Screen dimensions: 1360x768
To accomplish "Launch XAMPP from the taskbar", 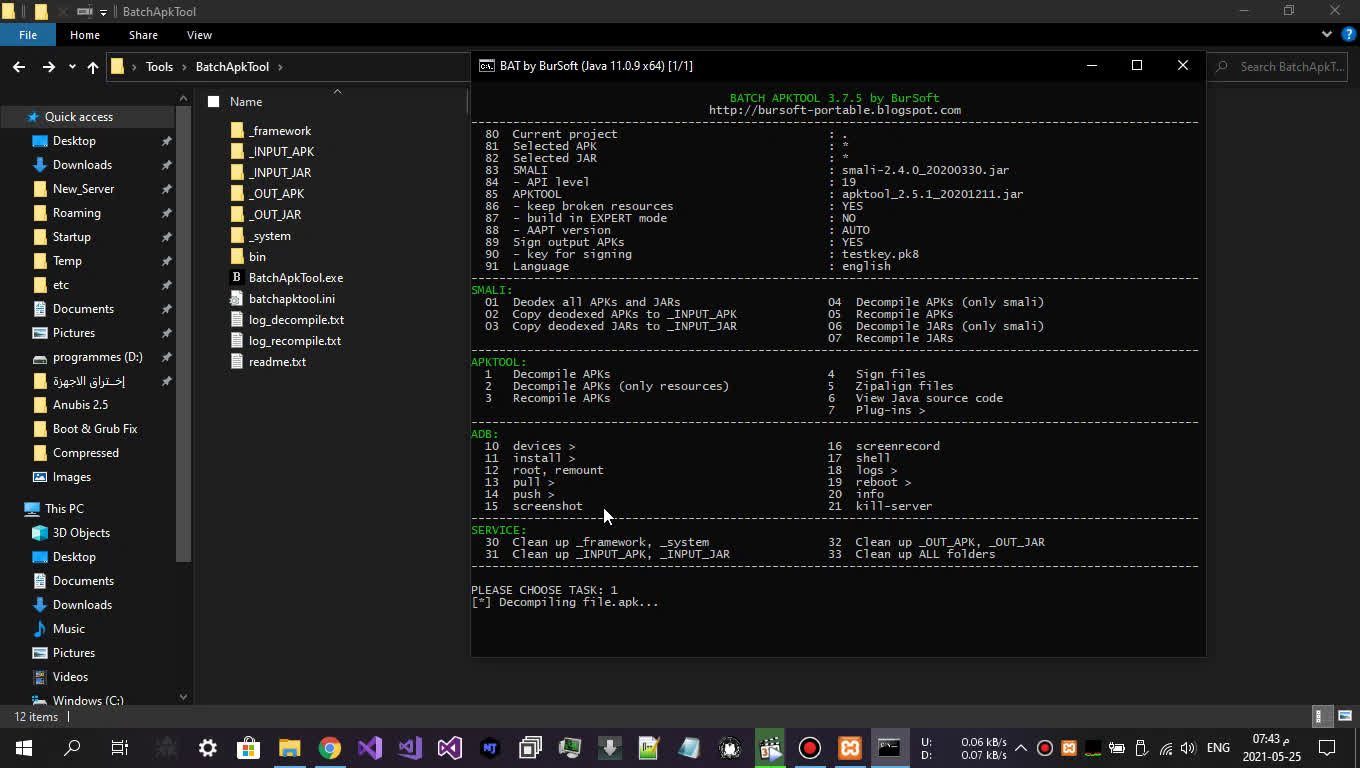I will tap(849, 748).
